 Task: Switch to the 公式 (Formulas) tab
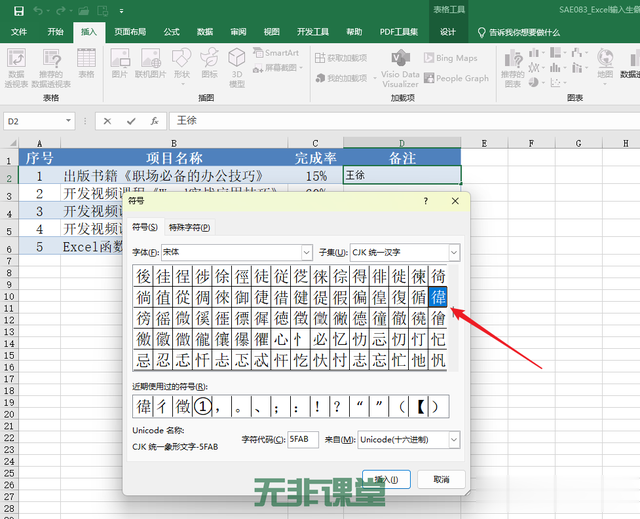coord(171,32)
